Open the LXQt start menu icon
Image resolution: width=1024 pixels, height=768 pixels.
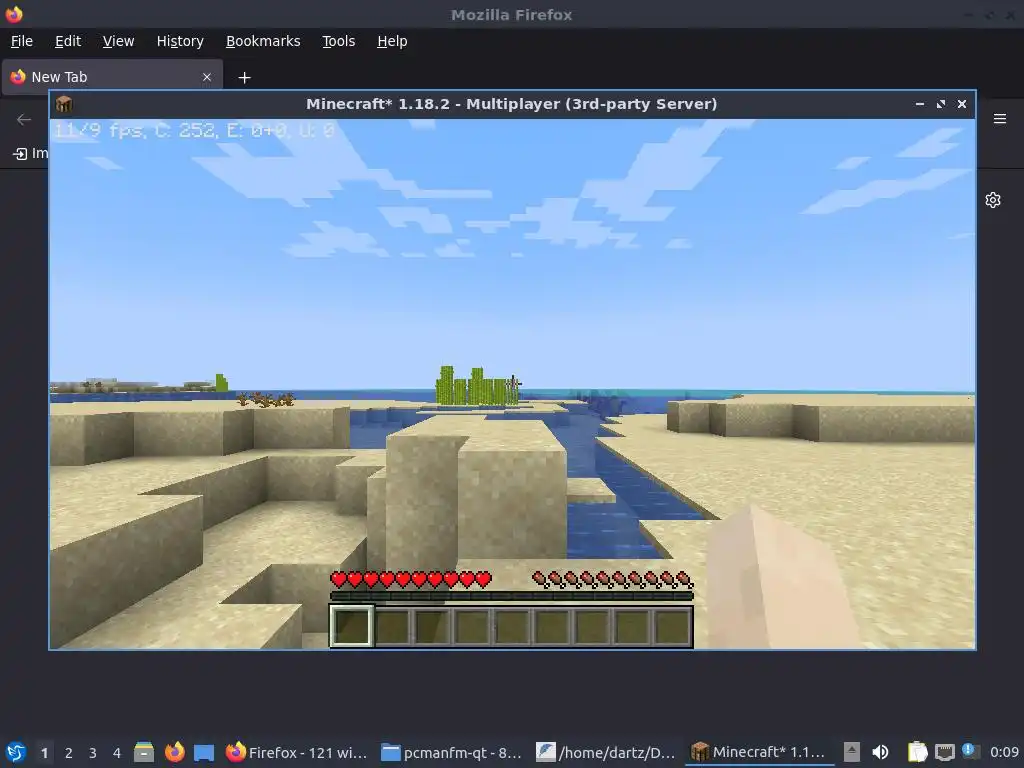tap(16, 752)
